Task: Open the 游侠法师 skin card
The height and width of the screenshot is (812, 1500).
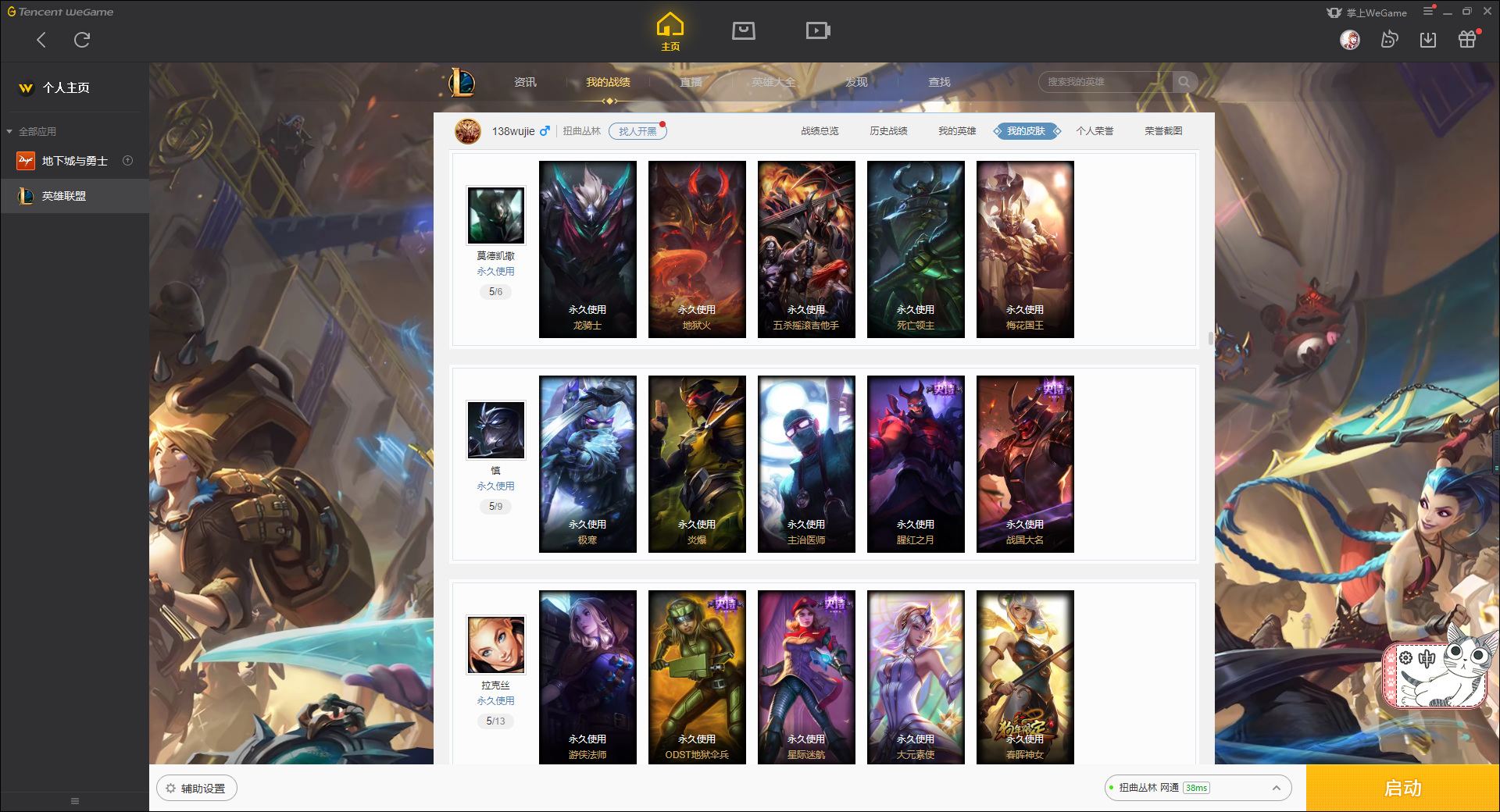Action: point(587,677)
